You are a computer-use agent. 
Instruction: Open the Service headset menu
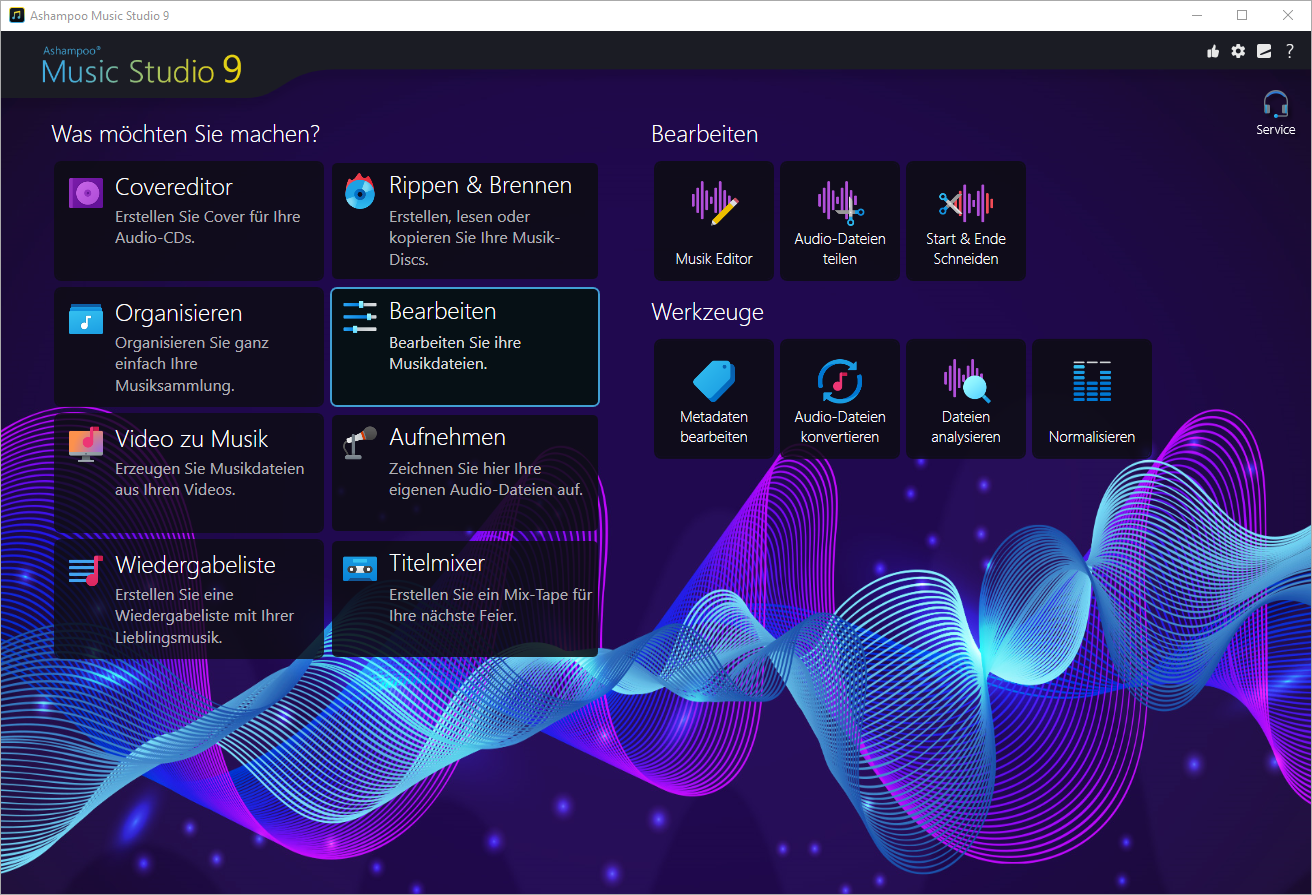[x=1276, y=113]
